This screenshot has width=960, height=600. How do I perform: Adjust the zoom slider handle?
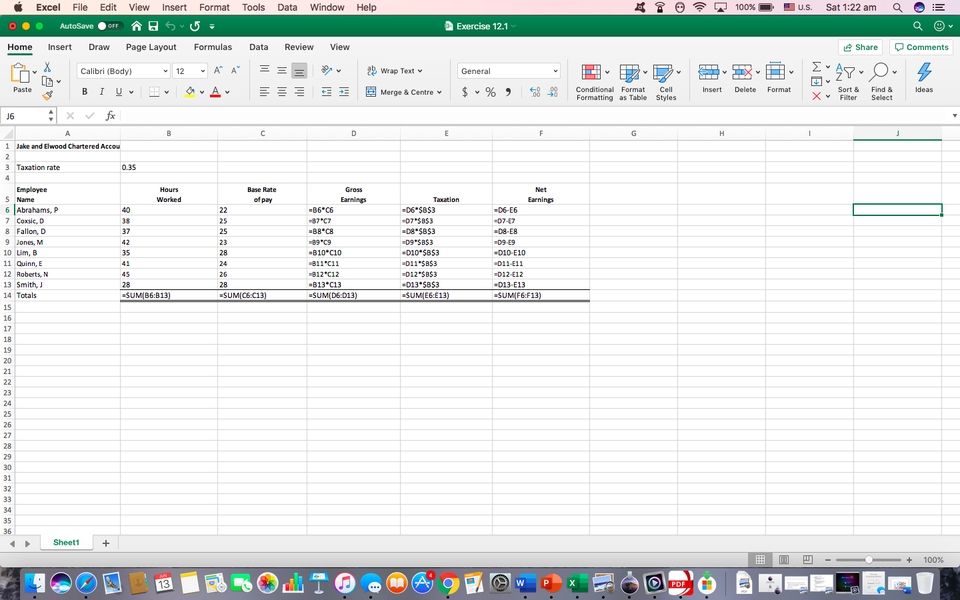(868, 560)
